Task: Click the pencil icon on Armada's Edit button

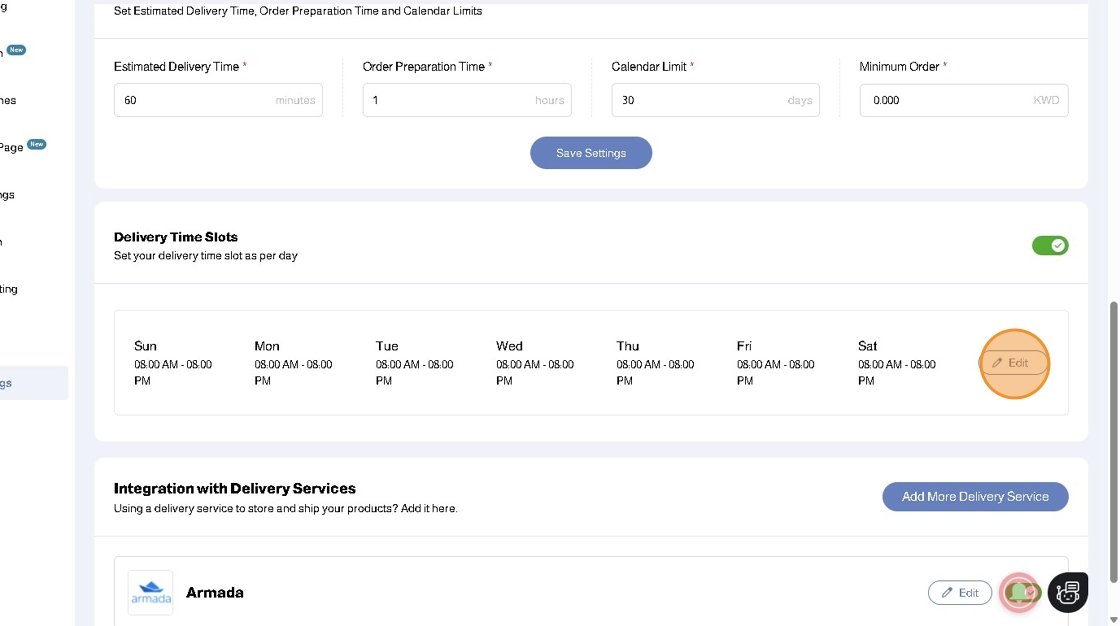Action: pos(946,593)
